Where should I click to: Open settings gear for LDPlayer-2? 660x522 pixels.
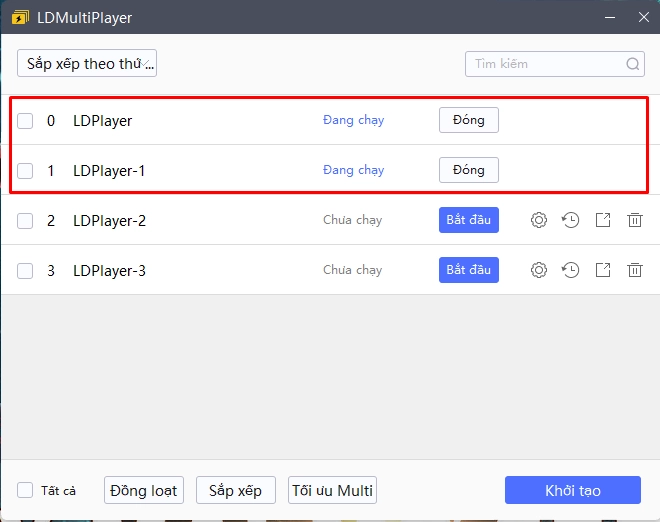click(539, 220)
